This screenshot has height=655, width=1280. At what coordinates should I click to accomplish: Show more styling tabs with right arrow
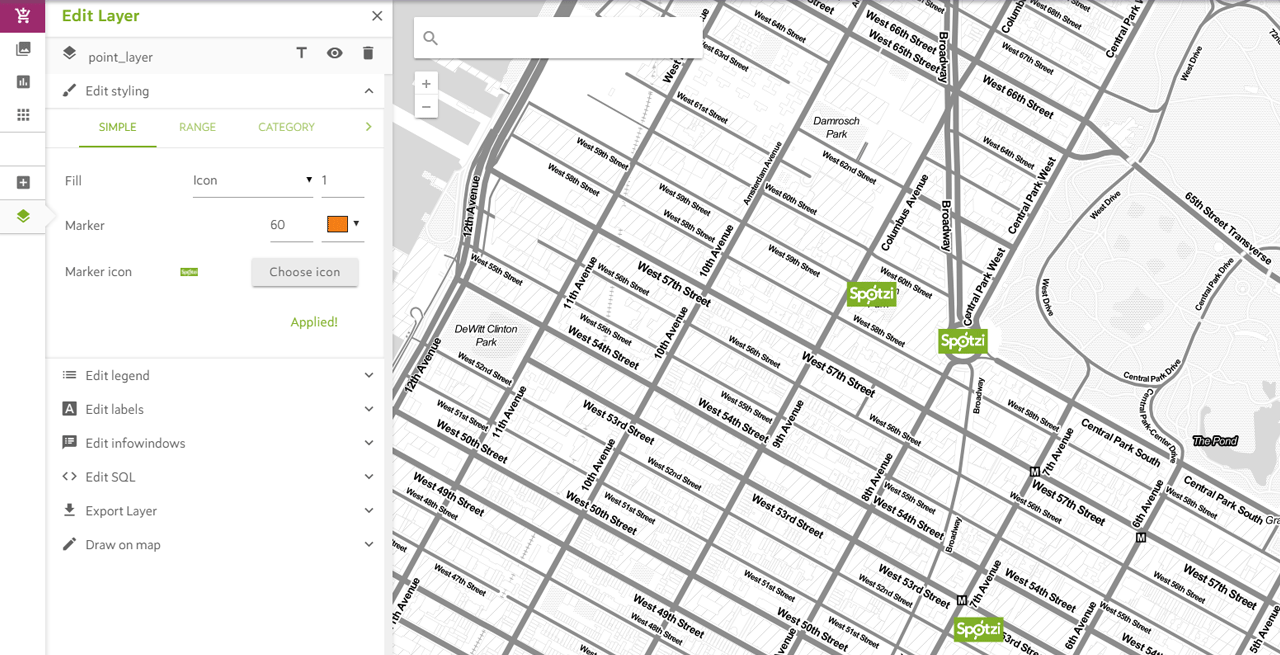point(368,127)
